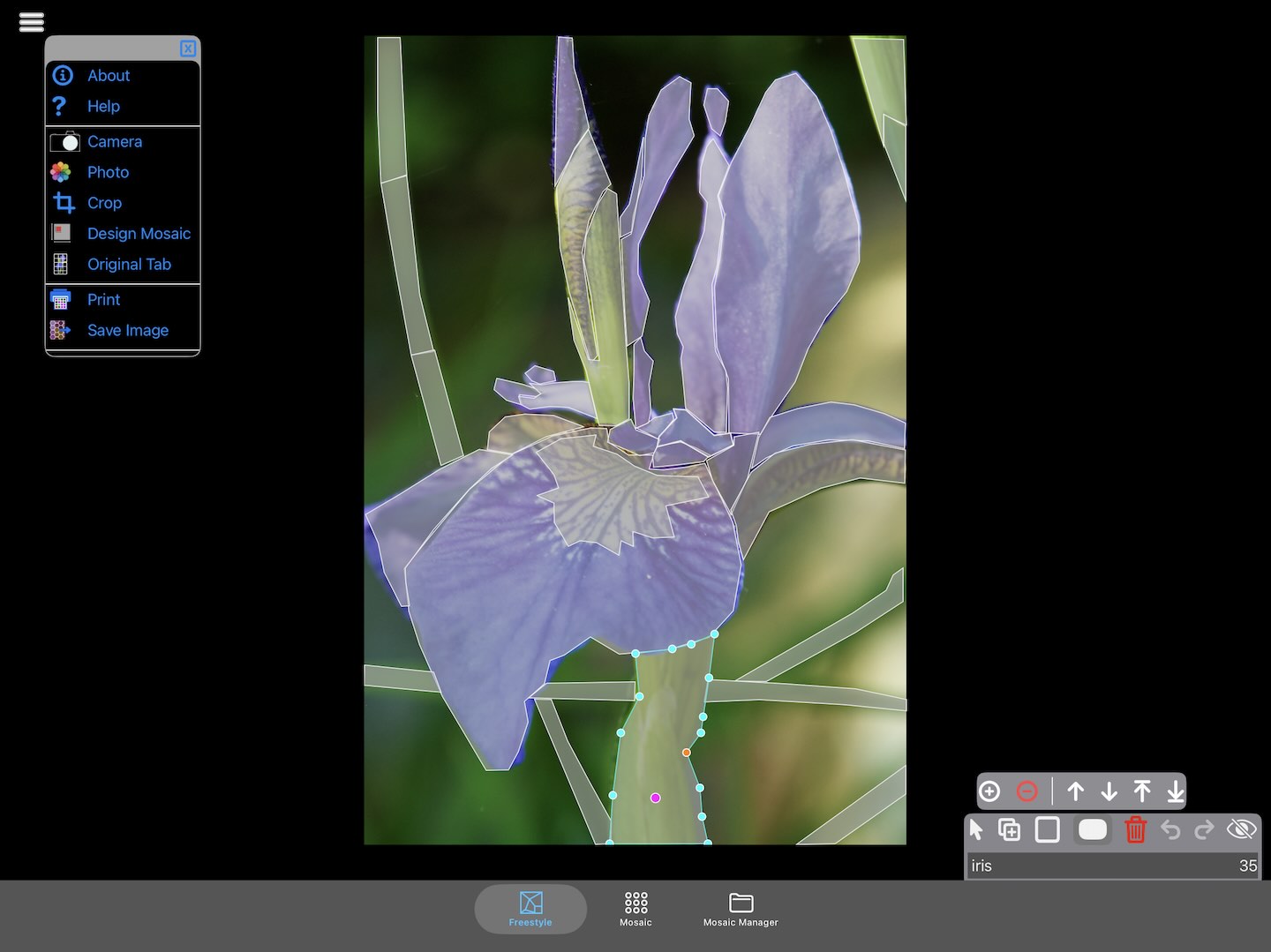Duplicate the selected shape
This screenshot has width=1271, height=952.
tap(1009, 829)
